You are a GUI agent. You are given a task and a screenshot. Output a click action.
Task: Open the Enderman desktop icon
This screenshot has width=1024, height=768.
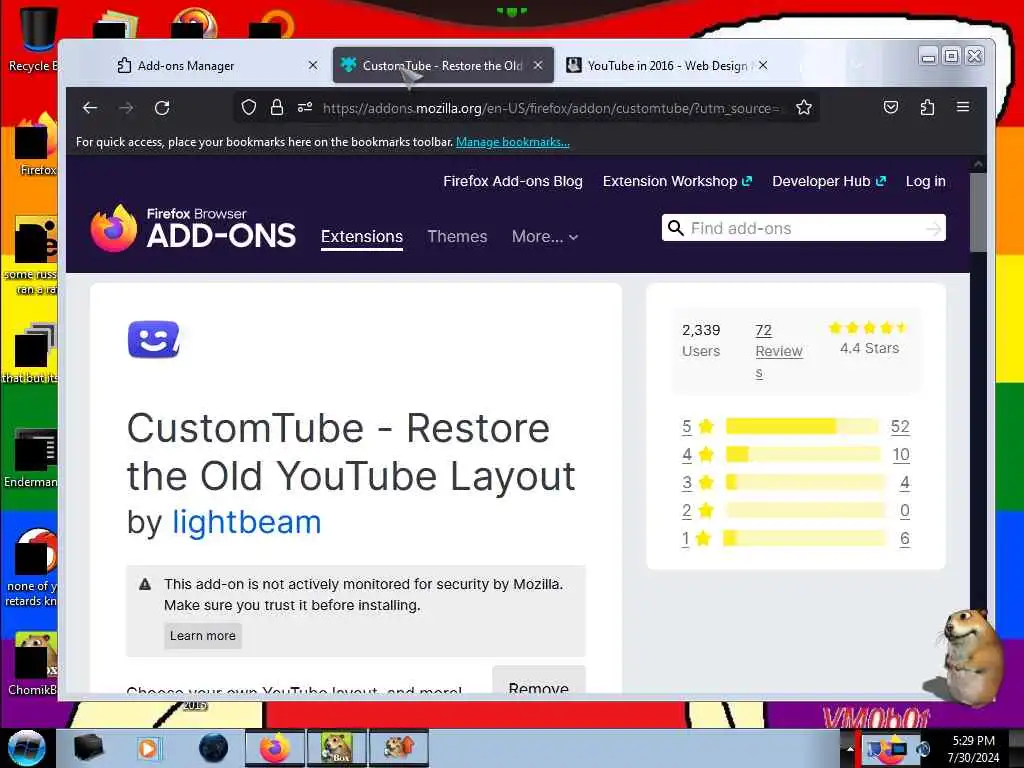(x=33, y=458)
